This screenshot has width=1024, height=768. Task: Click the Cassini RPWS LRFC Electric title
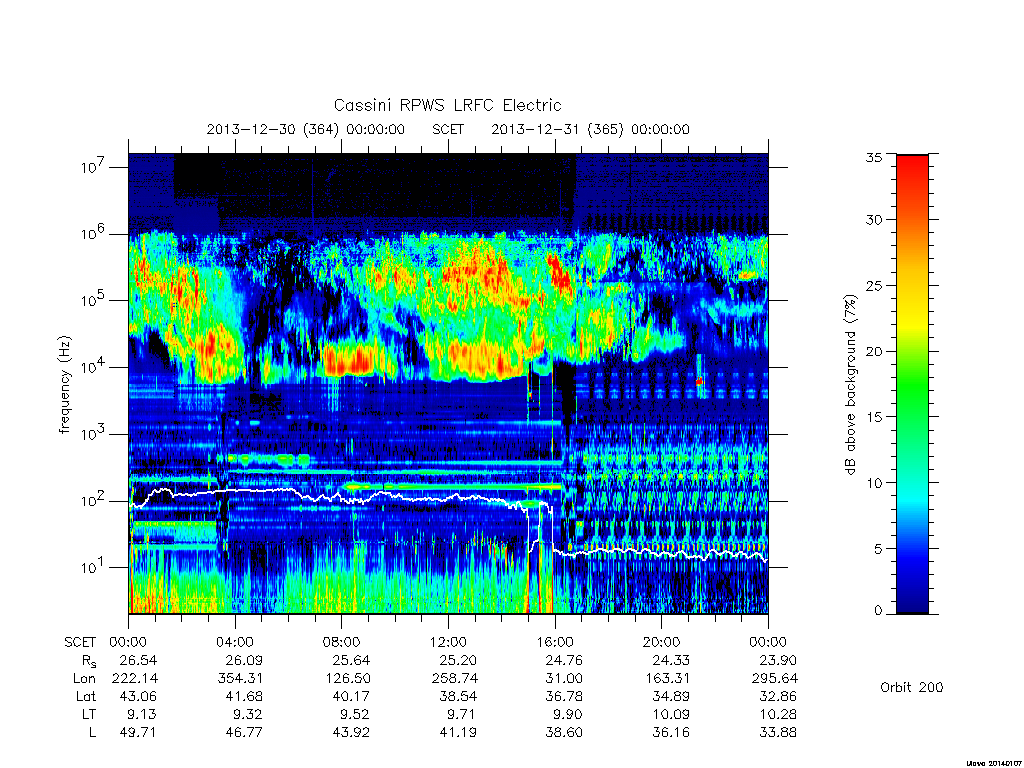point(447,105)
